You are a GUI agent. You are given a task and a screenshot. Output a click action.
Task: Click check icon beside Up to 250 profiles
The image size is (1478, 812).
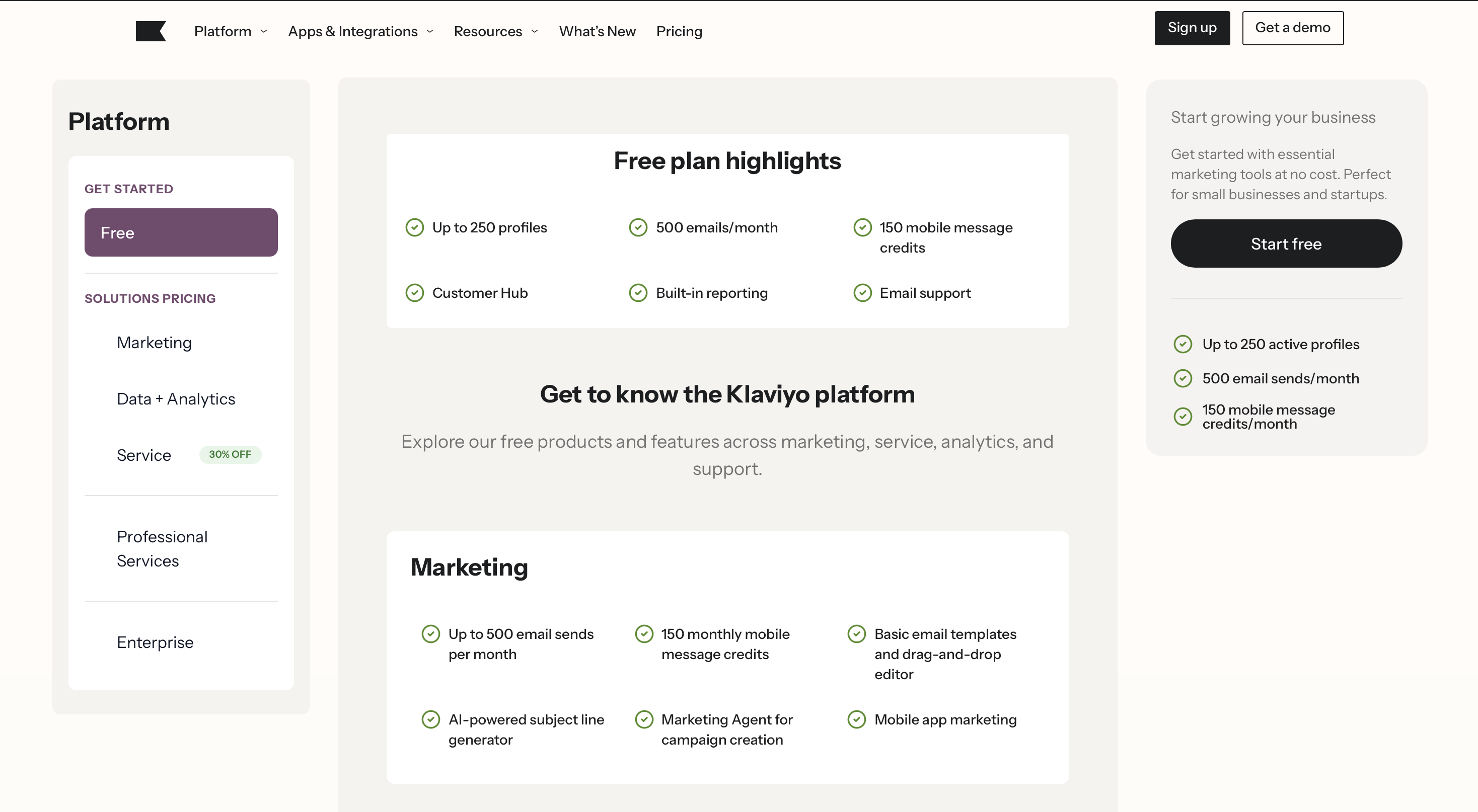tap(415, 228)
